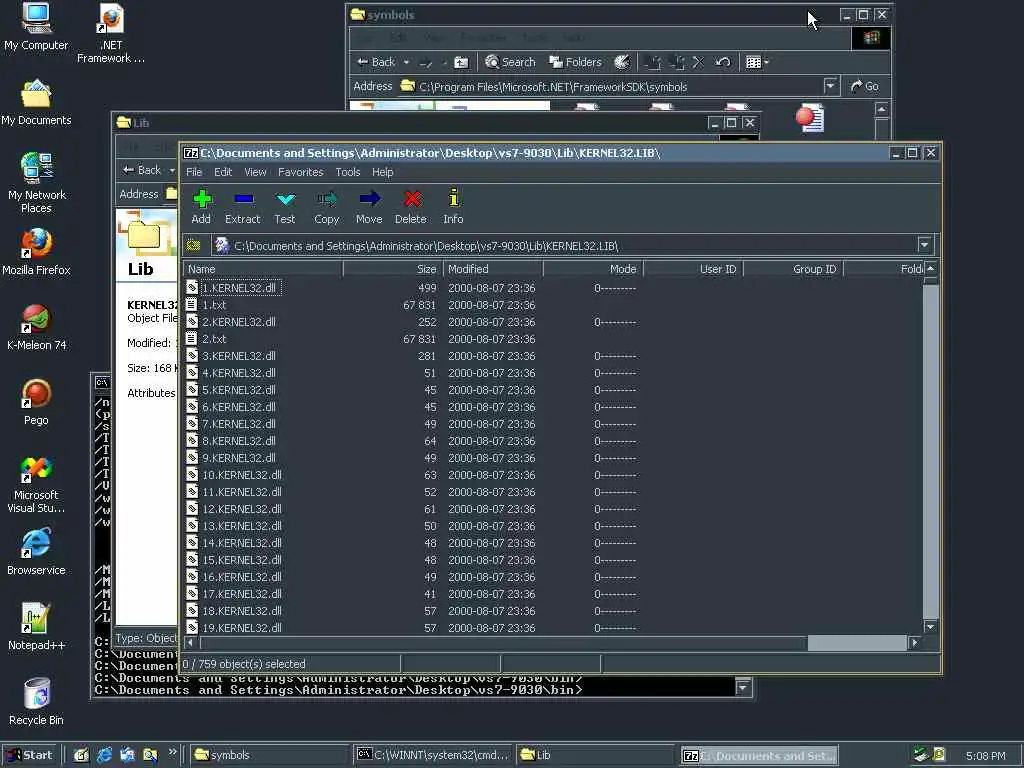Click the Modified column header
This screenshot has width=1024, height=768.
(493, 269)
